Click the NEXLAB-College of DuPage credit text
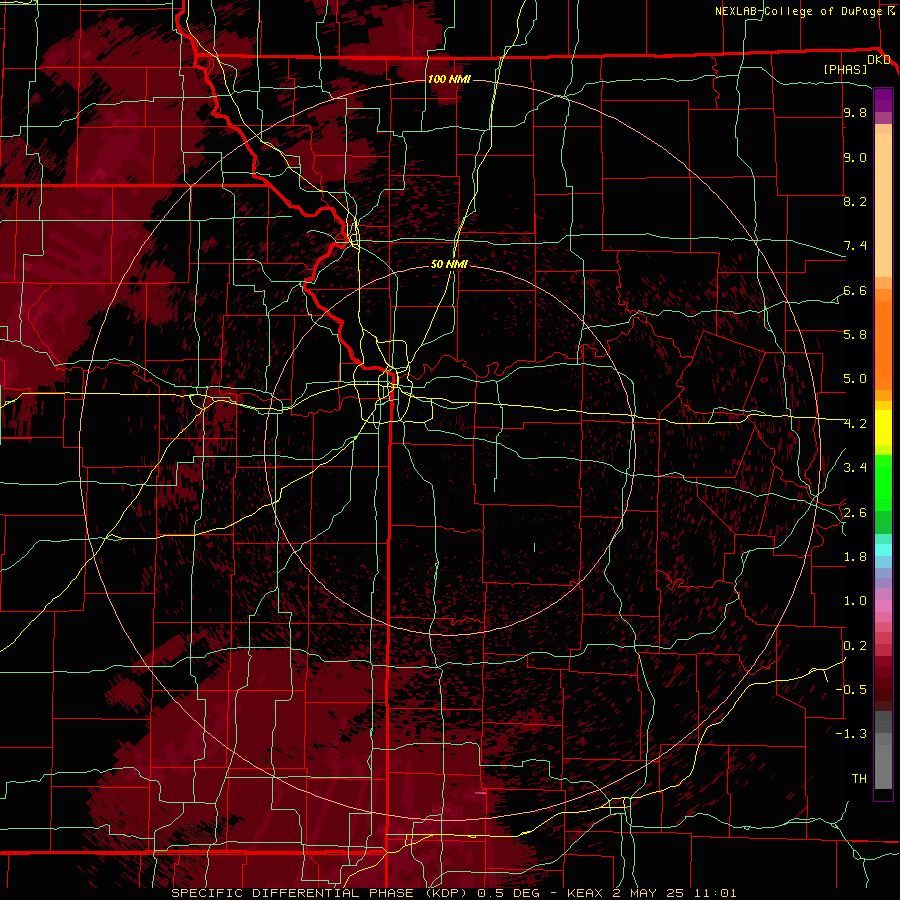 click(799, 11)
